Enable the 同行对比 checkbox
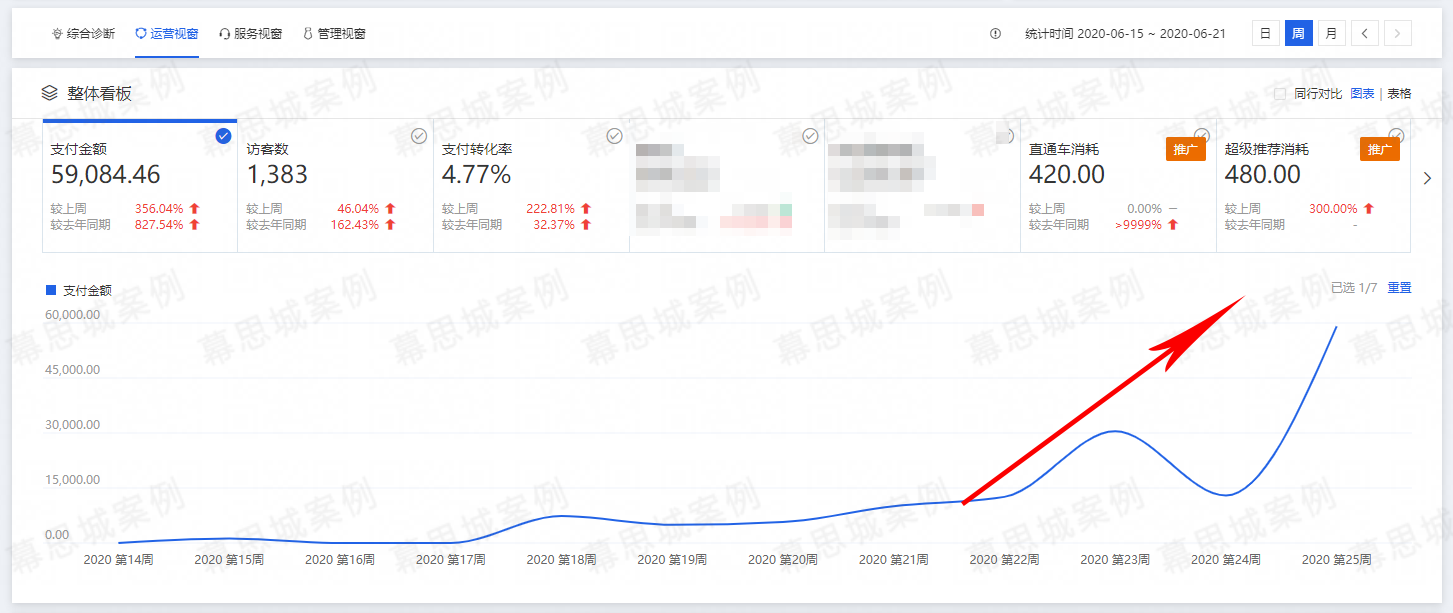The image size is (1453, 613). pos(1279,94)
